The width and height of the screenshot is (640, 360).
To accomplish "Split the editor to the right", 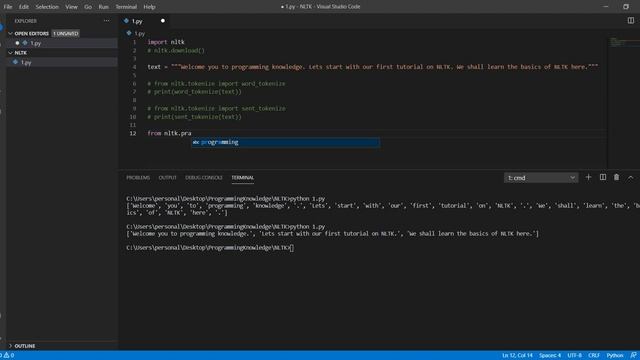I will 631,20.
